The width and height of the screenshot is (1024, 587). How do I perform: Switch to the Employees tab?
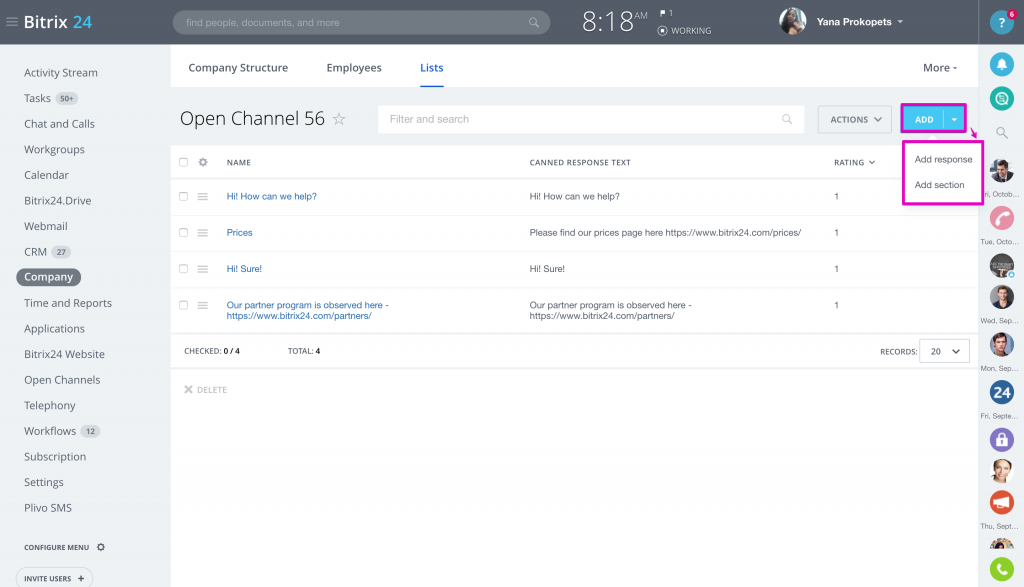pyautogui.click(x=354, y=68)
